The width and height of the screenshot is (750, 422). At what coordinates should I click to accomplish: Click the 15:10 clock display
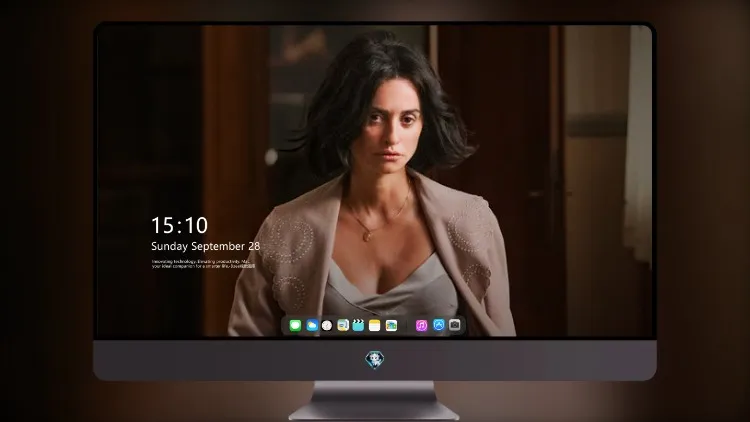point(179,225)
